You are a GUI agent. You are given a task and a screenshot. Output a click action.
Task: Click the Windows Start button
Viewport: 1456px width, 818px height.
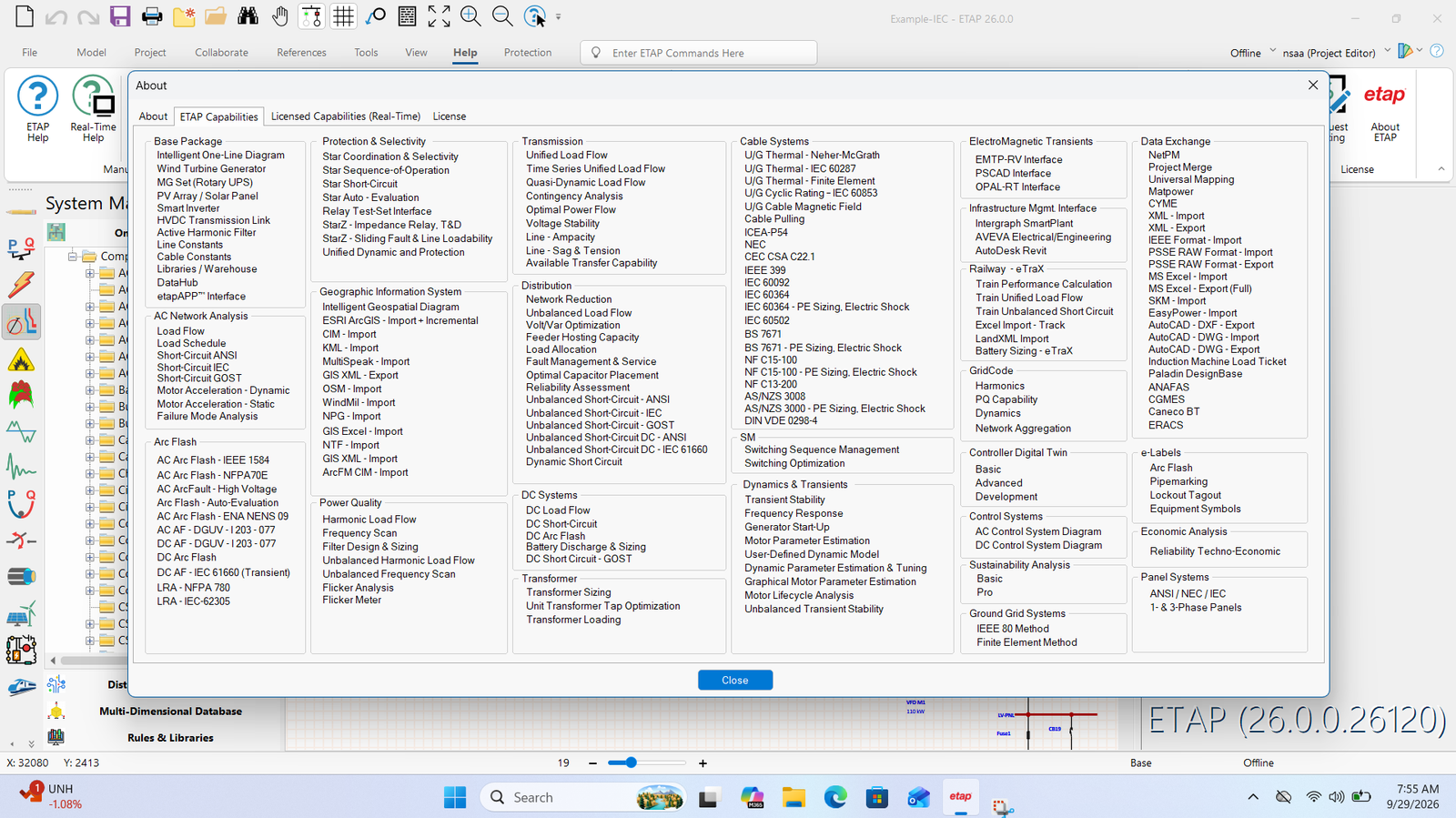click(x=455, y=797)
